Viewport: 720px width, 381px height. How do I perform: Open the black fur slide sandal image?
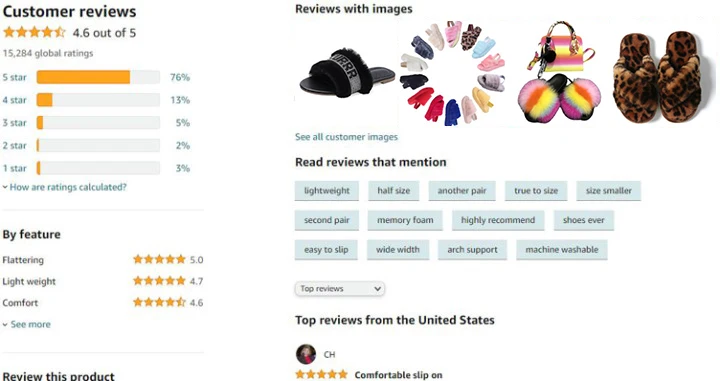tap(347, 73)
